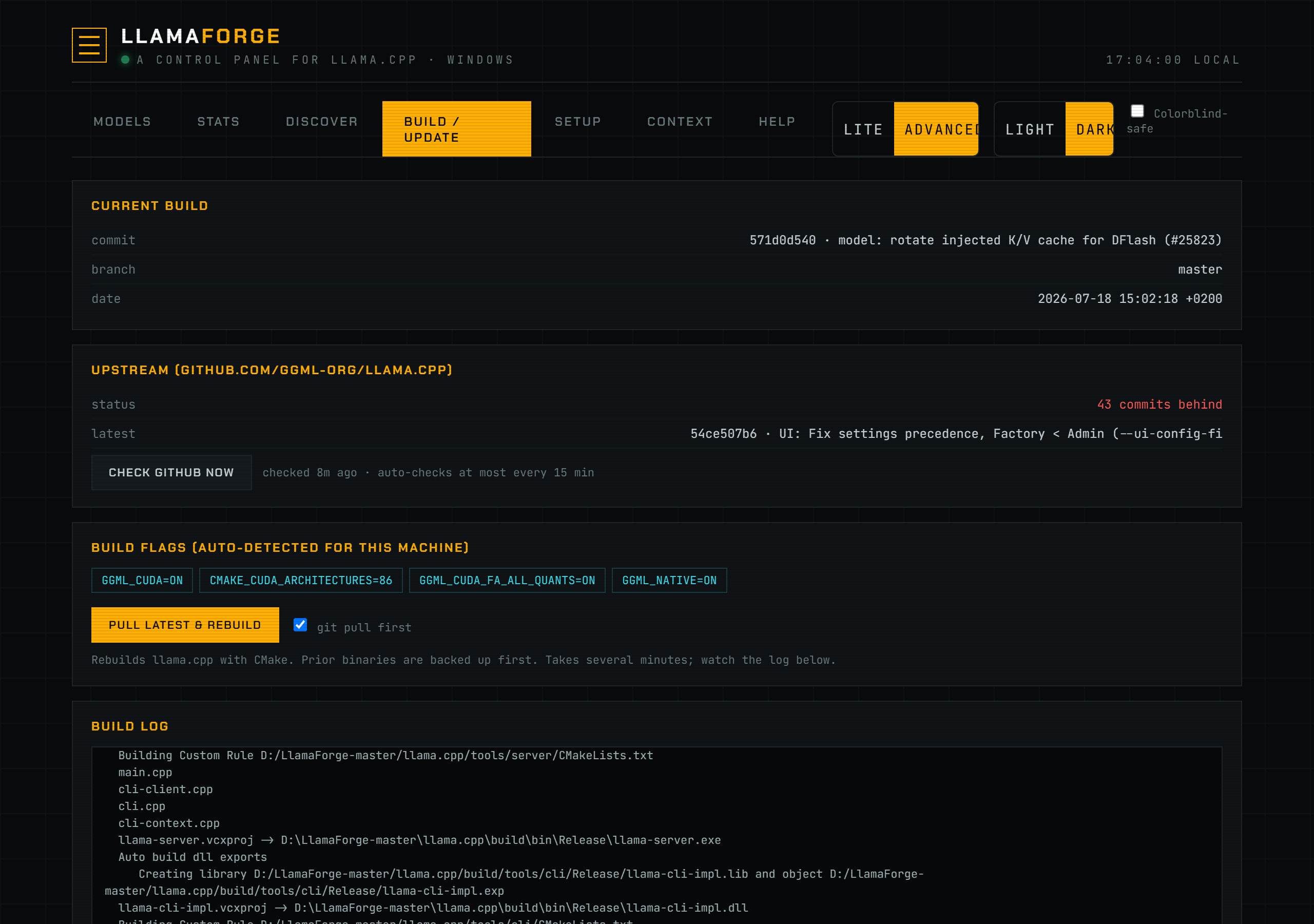The width and height of the screenshot is (1314, 924).
Task: Click the Upstream github.com heading
Action: pos(272,370)
